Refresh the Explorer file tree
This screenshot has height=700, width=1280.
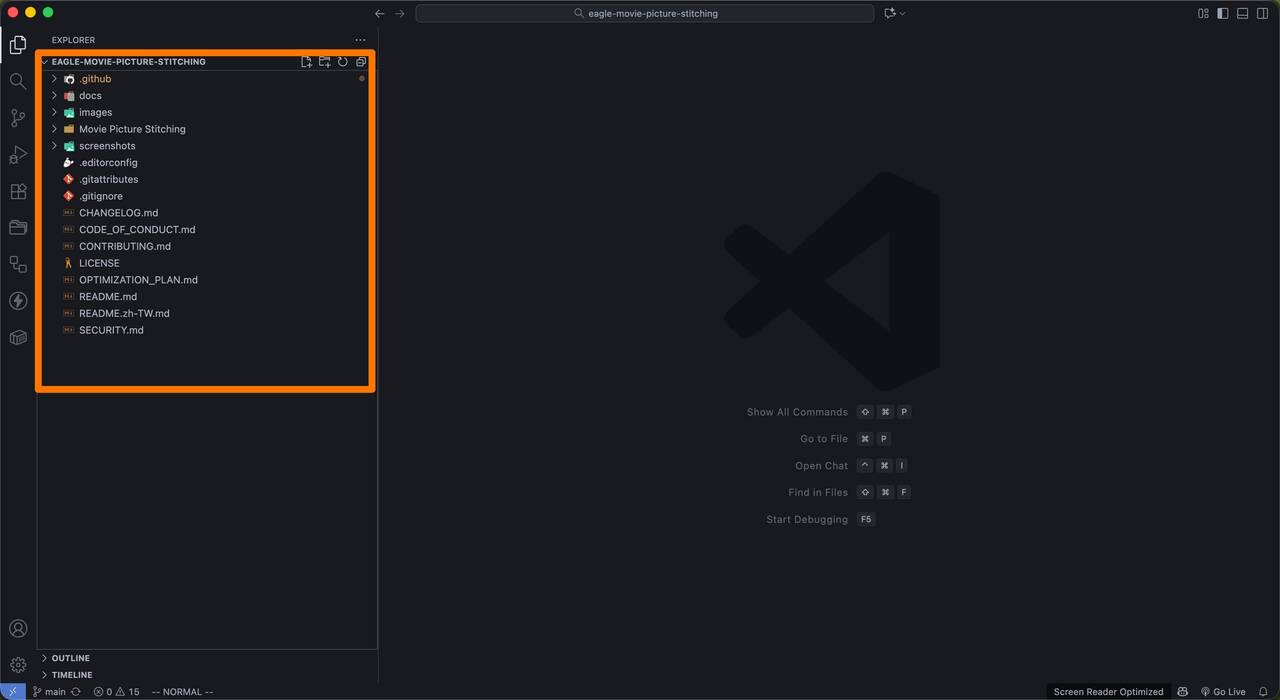(343, 62)
